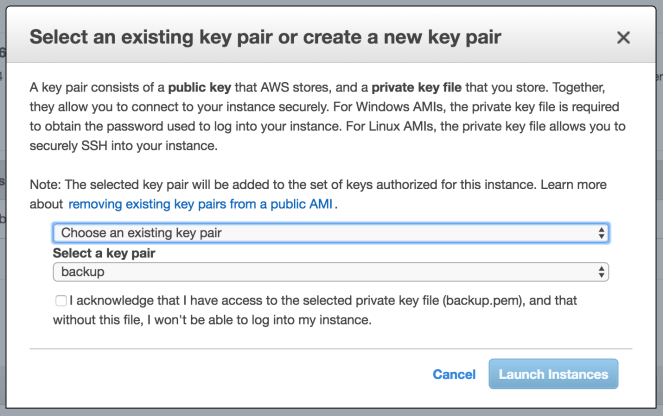
Task: Close the key pair dialog with X
Action: coord(623,38)
